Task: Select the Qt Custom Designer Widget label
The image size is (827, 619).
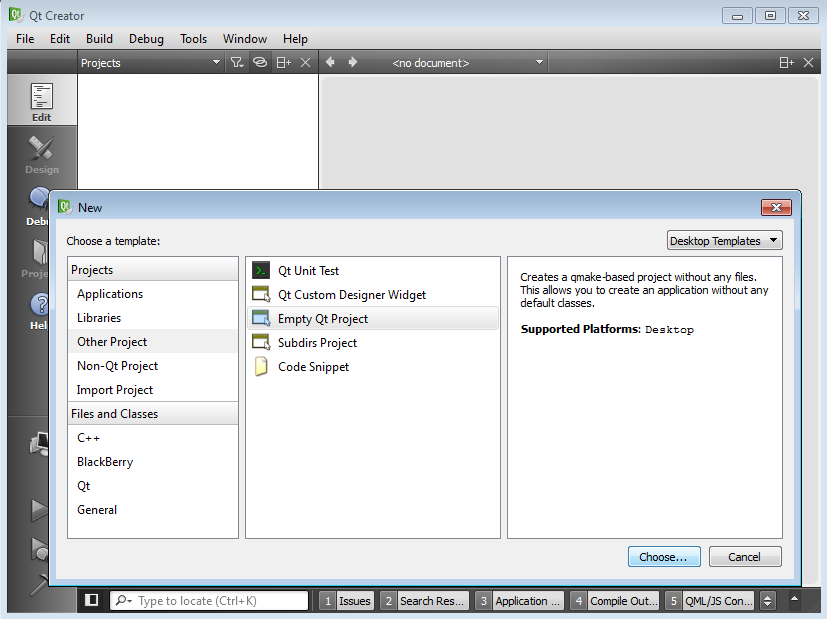Action: (x=352, y=295)
